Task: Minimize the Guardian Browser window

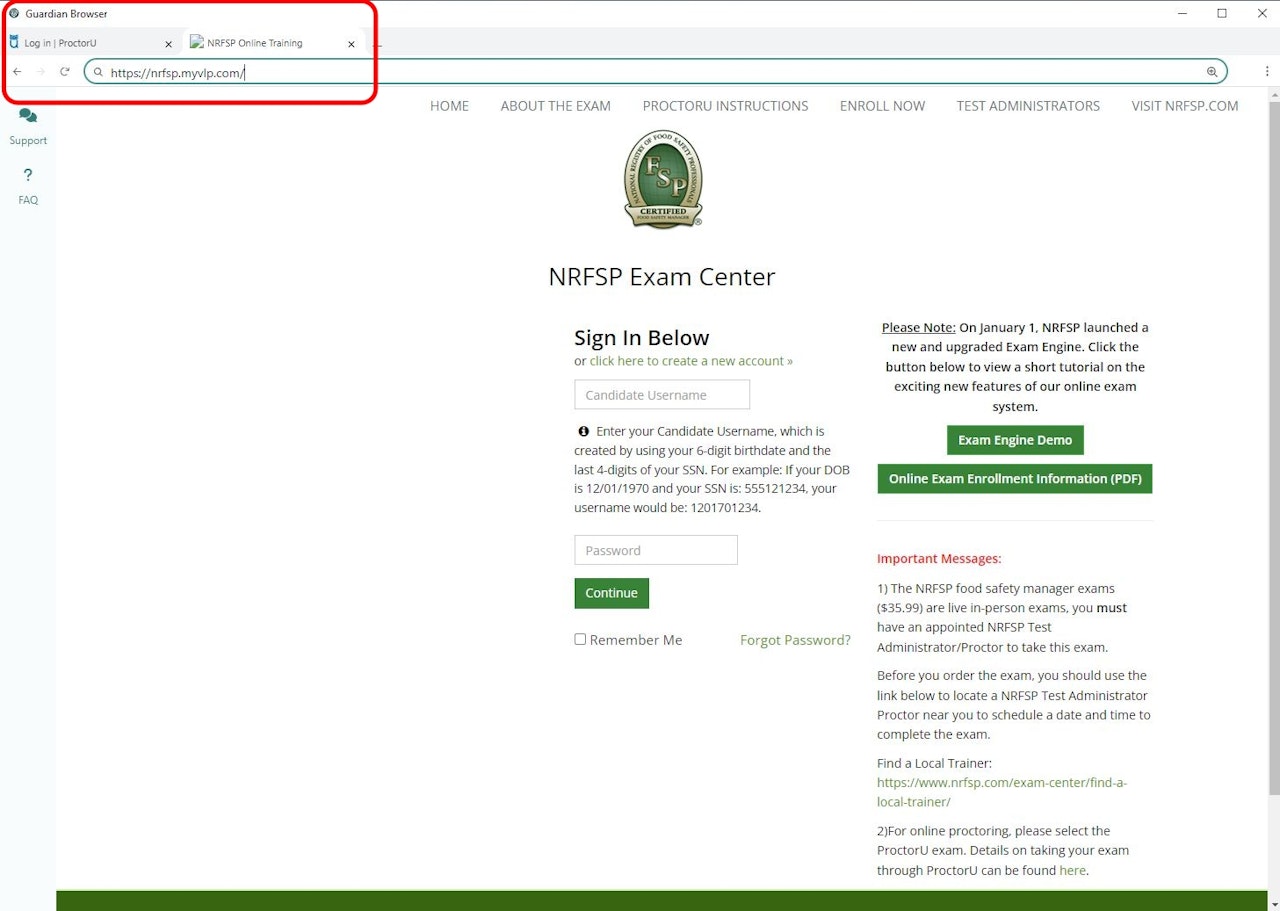Action: (1183, 13)
